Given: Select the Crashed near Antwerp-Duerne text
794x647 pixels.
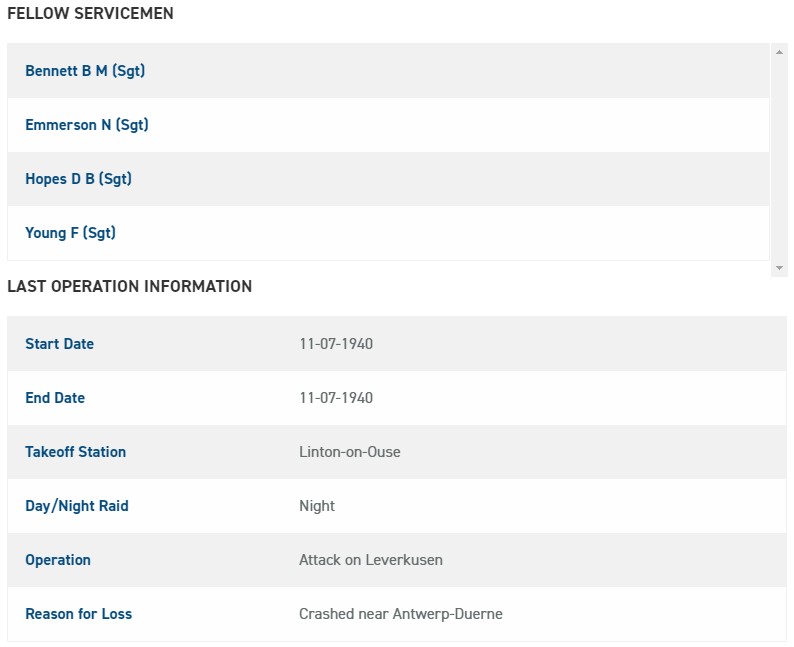Looking at the screenshot, I should pos(400,614).
